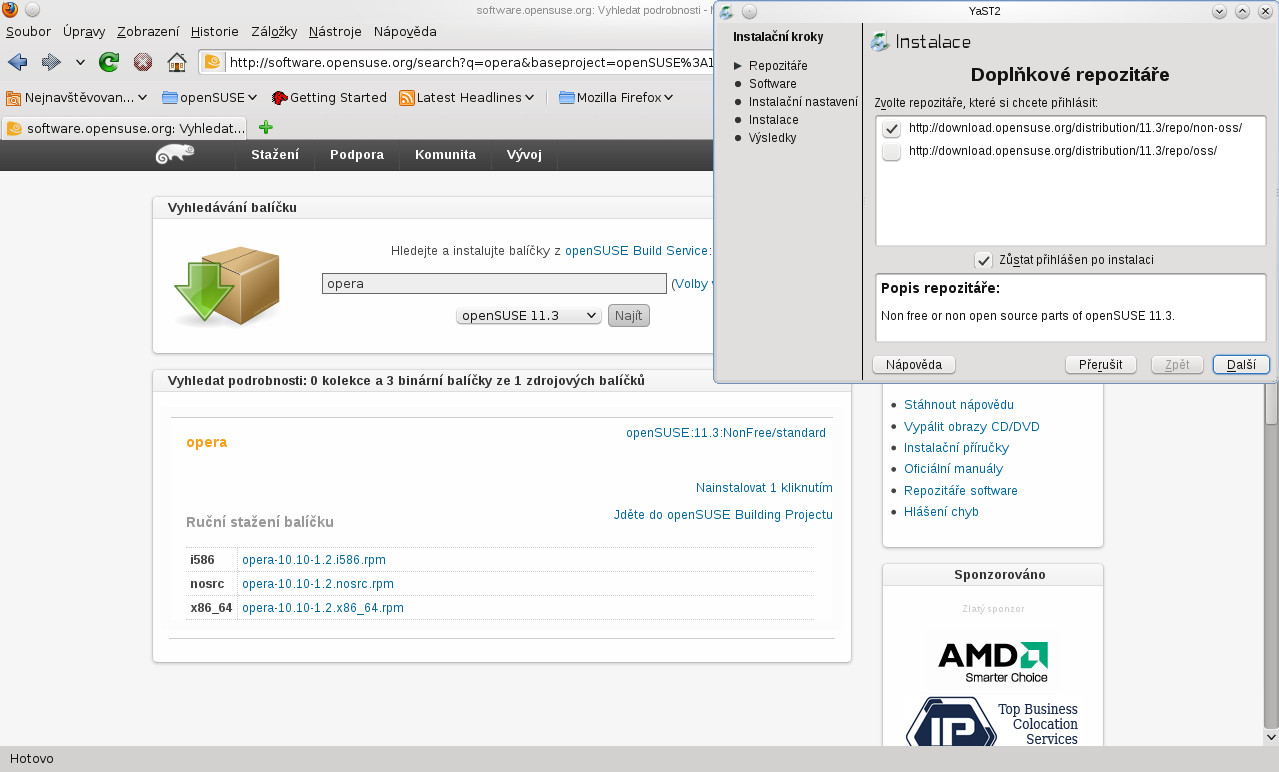Open Stáhnout nápovědu link
This screenshot has width=1279, height=772.
pyautogui.click(x=959, y=405)
